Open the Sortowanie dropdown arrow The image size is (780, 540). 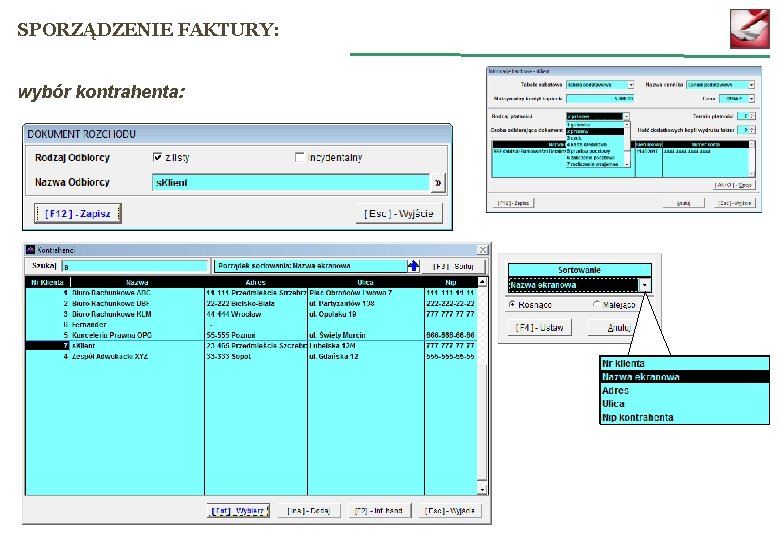(645, 285)
